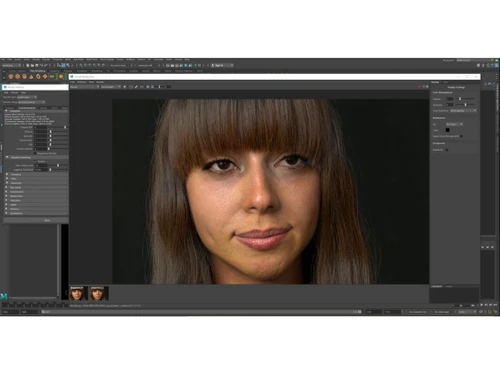Collapse the Adaptive Sampling section
Screen dimensions: 500x375
[7, 157]
